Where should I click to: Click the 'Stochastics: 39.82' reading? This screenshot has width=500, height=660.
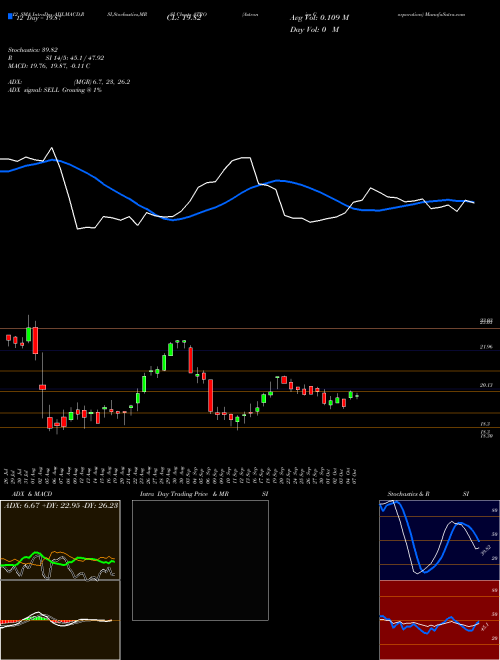33,50
